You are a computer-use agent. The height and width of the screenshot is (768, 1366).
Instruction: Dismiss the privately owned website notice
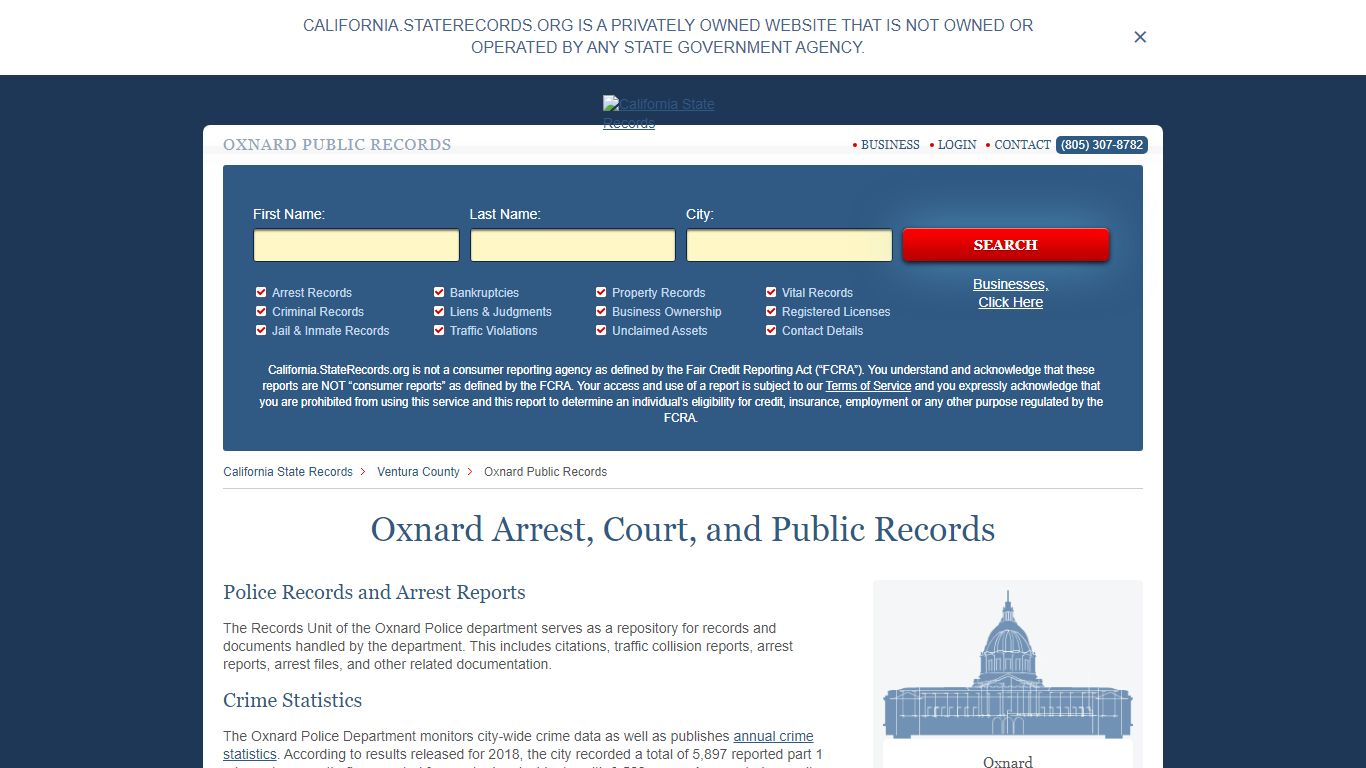1140,37
